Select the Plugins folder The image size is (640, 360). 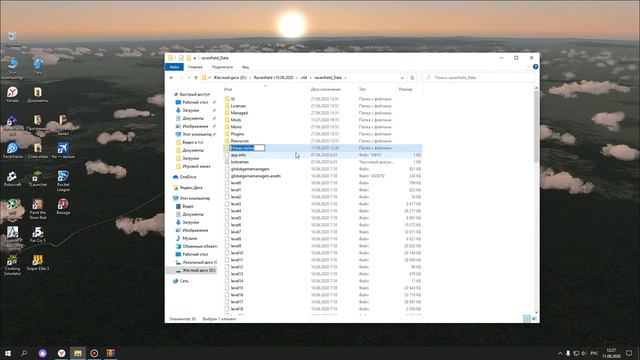(237, 134)
